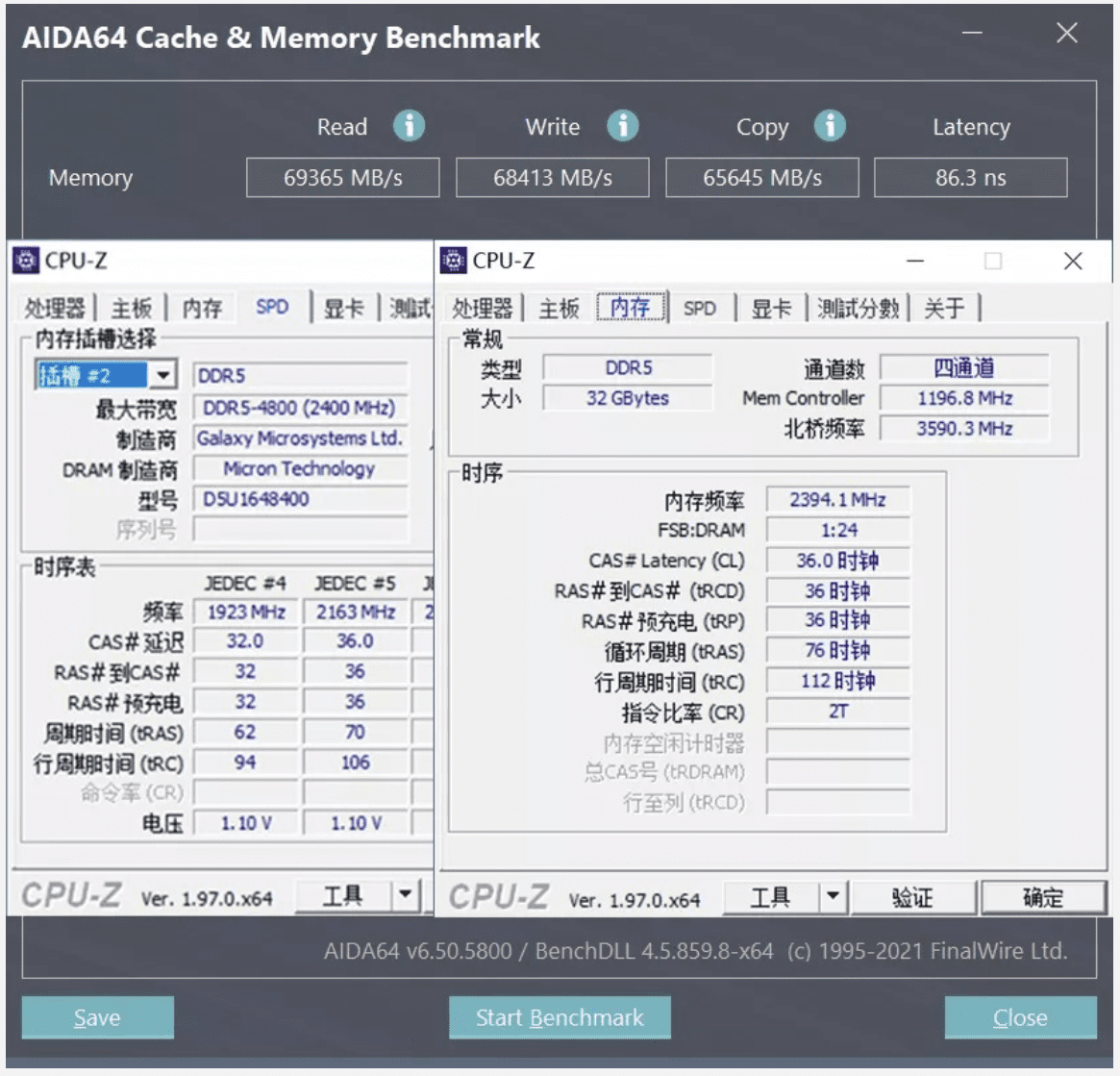Click the Copy info icon
This screenshot has width=1120, height=1076.
830,127
